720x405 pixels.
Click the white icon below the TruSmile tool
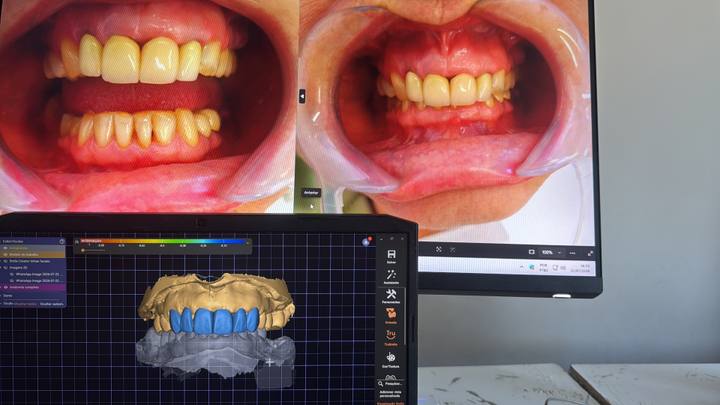391,358
